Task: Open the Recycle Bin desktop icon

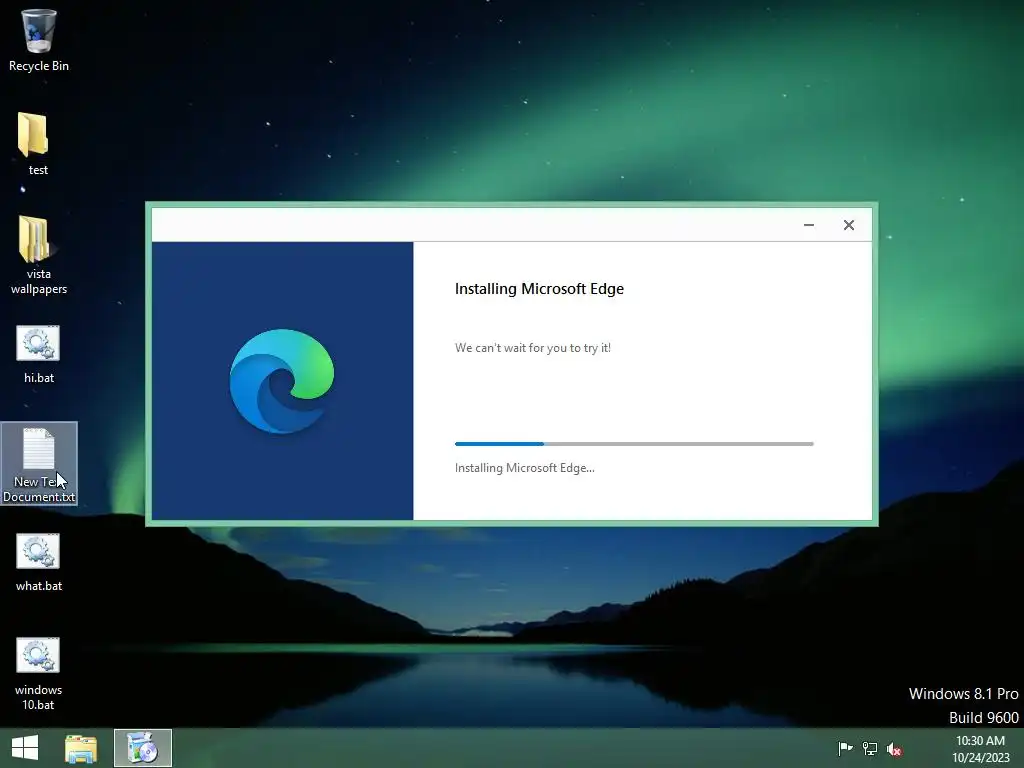Action: [39, 40]
